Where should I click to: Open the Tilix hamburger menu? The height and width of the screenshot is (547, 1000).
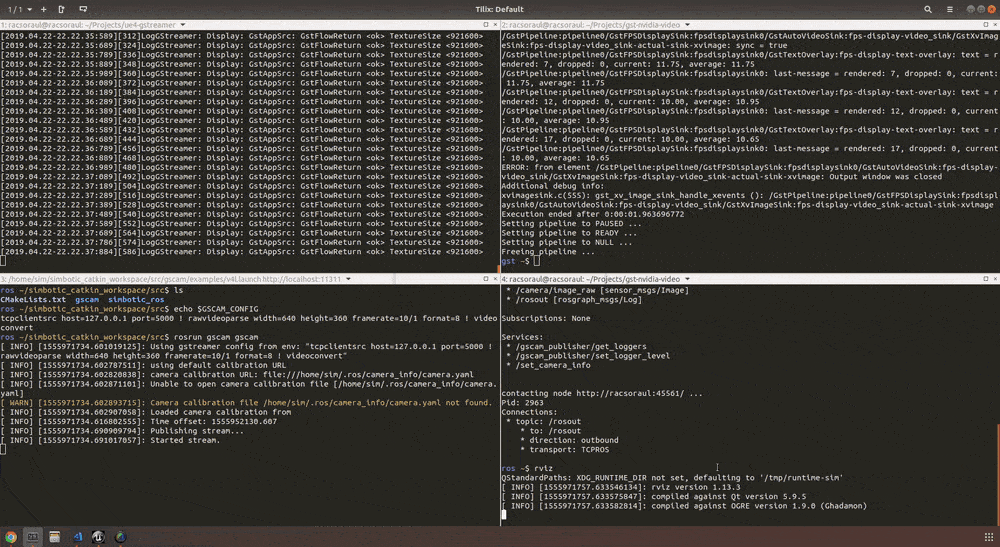(950, 9)
